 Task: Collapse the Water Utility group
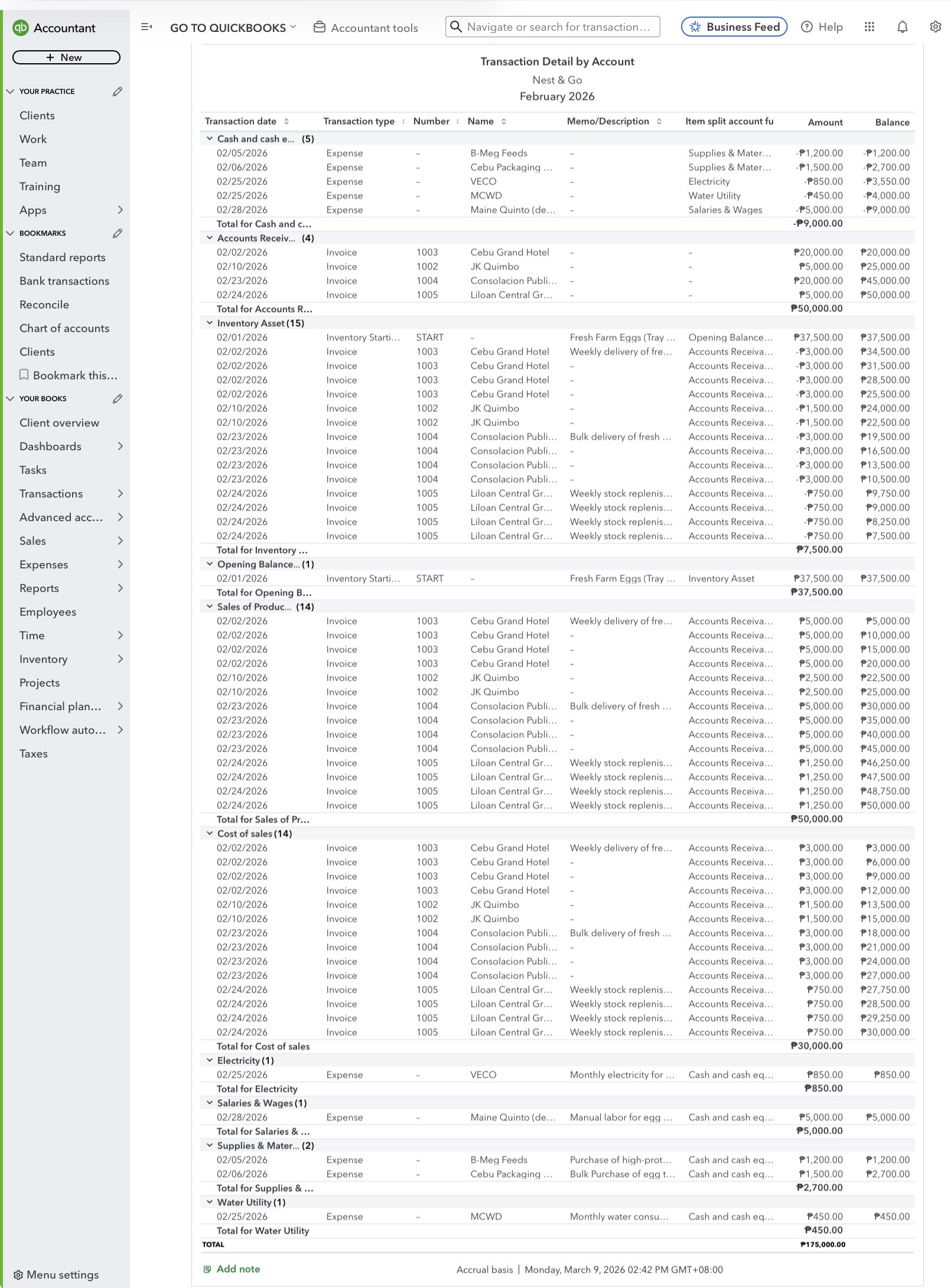[210, 1202]
